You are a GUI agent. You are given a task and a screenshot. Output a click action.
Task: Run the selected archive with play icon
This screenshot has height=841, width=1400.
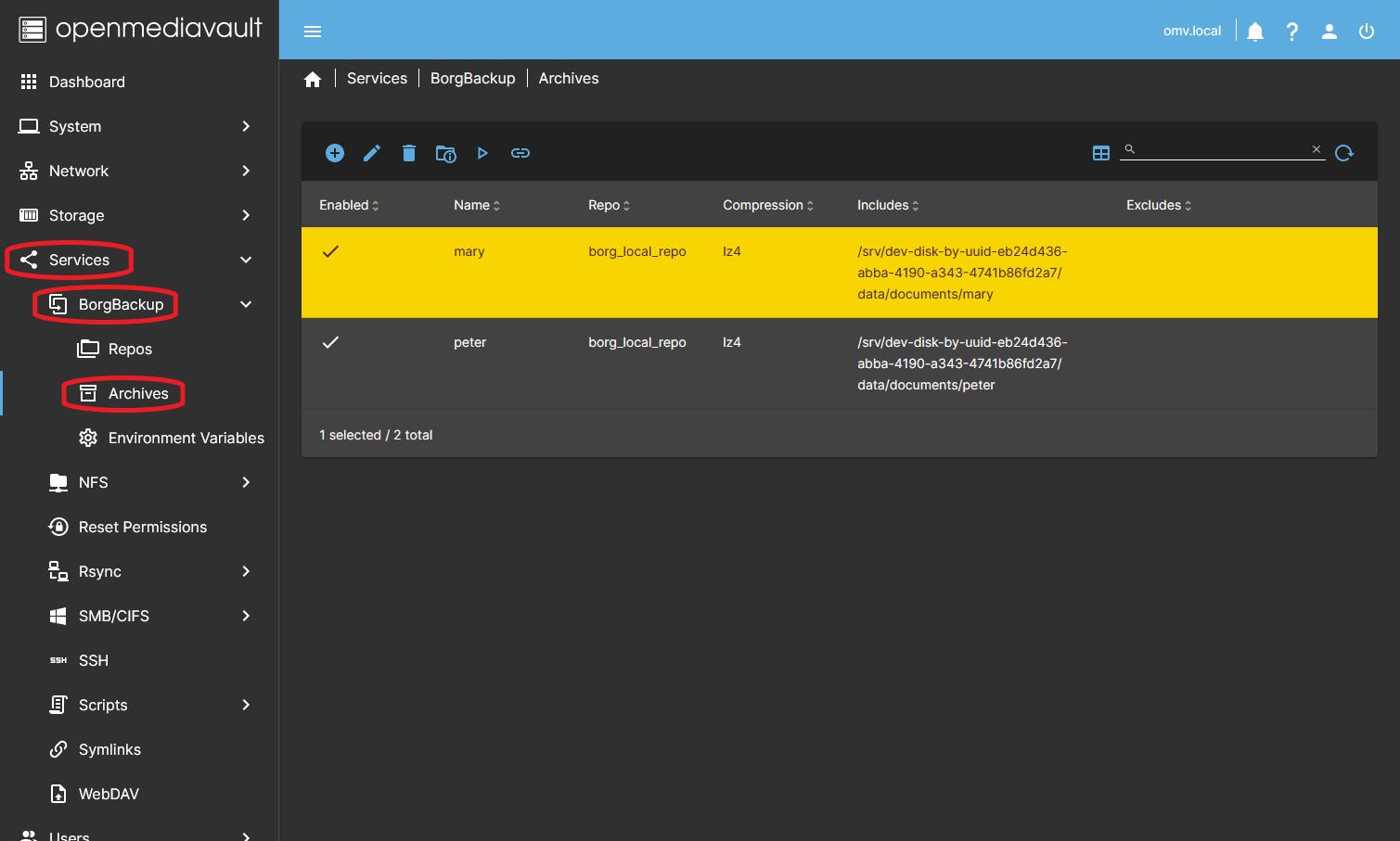click(482, 153)
